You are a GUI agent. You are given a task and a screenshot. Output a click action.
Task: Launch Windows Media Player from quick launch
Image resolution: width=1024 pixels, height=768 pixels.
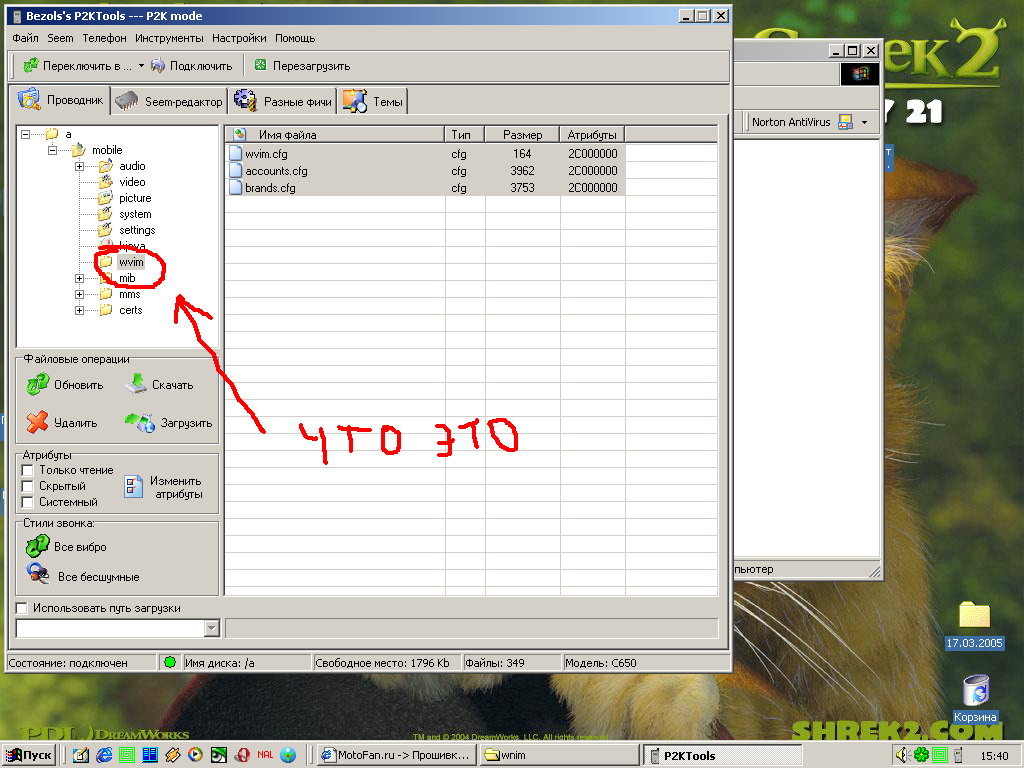point(195,756)
